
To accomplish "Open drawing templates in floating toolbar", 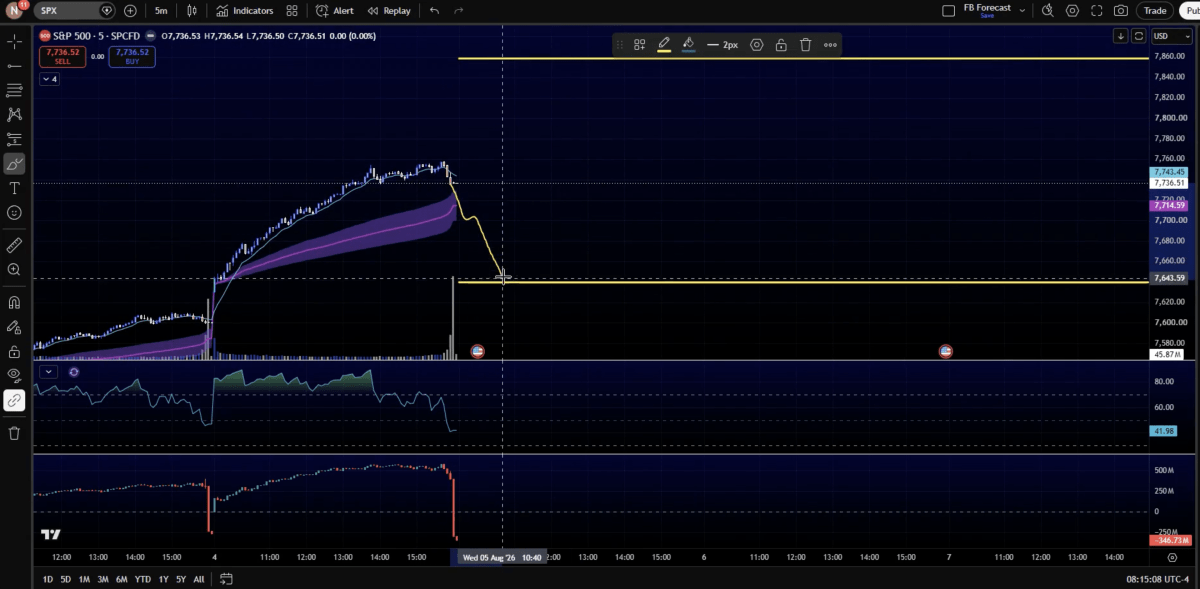I will pyautogui.click(x=639, y=44).
